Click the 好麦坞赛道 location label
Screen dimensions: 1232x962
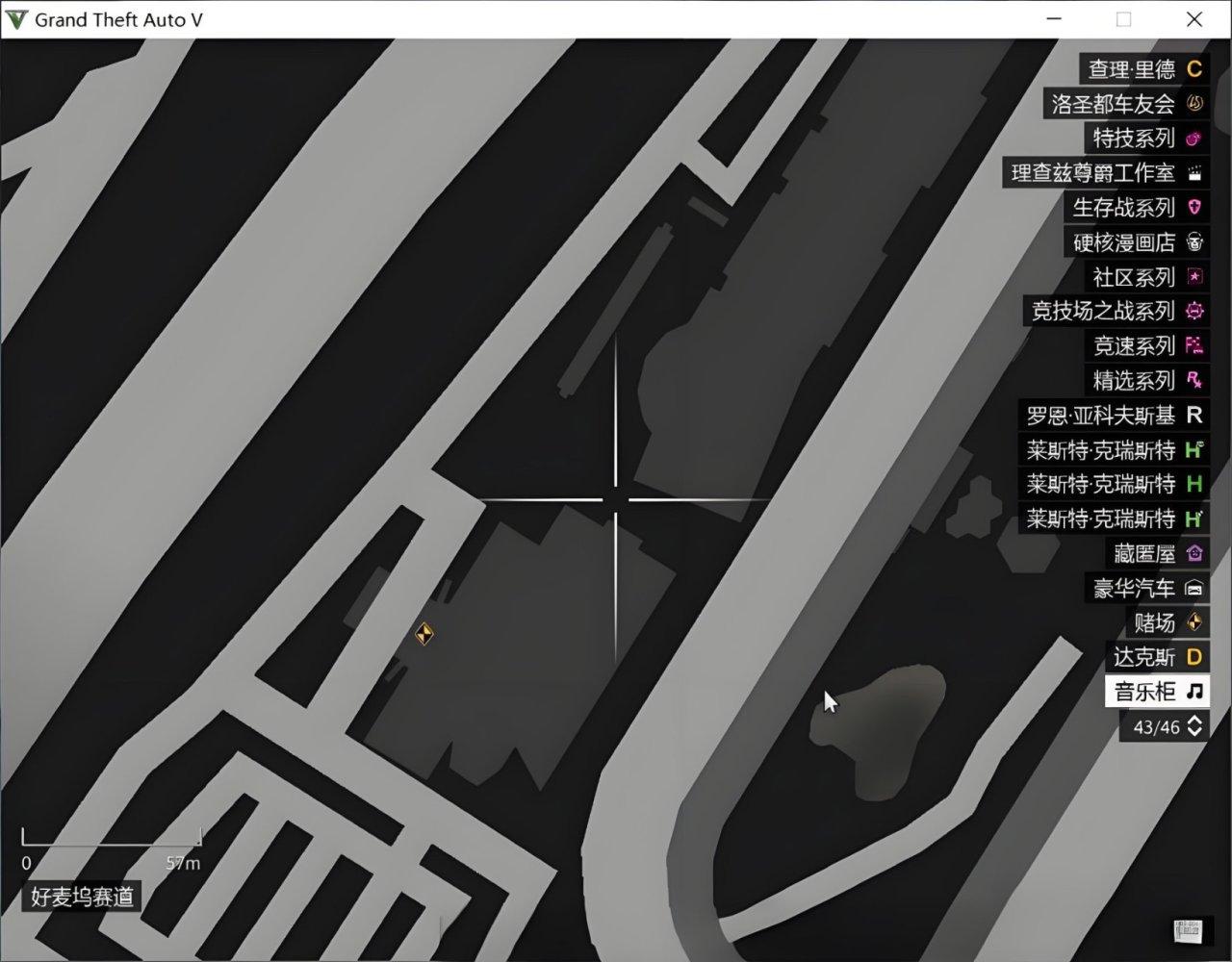82,898
